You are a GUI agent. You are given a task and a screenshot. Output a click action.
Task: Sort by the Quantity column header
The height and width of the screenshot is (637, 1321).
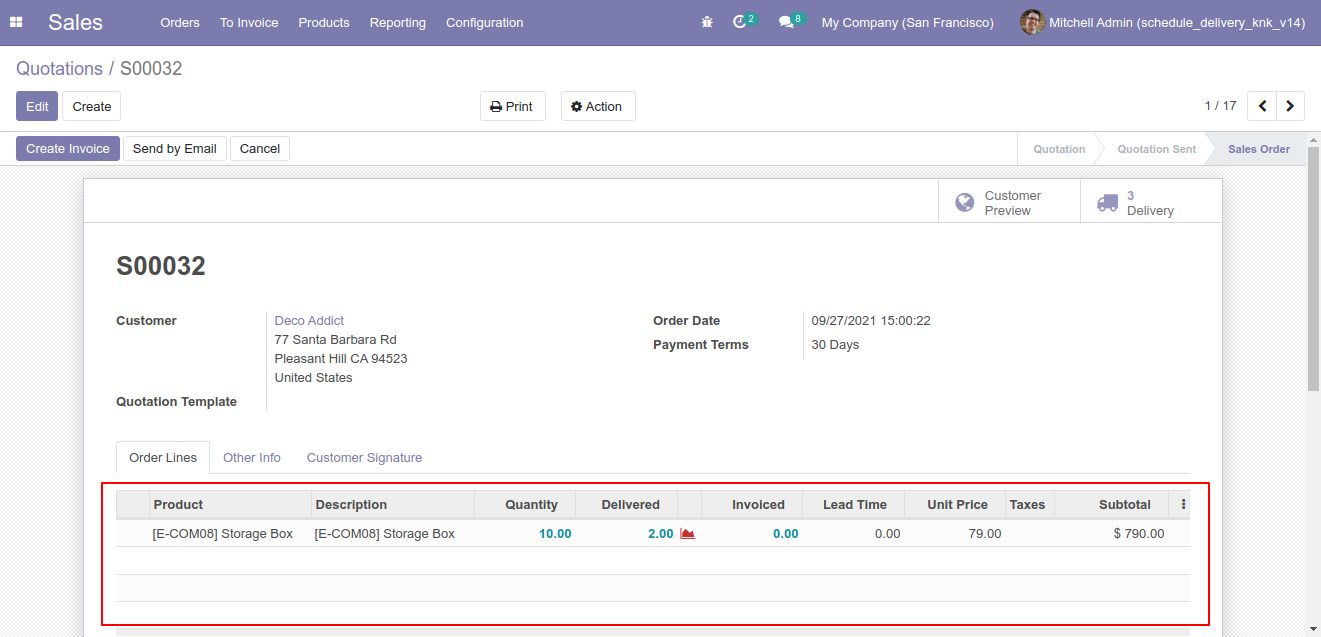point(524,505)
